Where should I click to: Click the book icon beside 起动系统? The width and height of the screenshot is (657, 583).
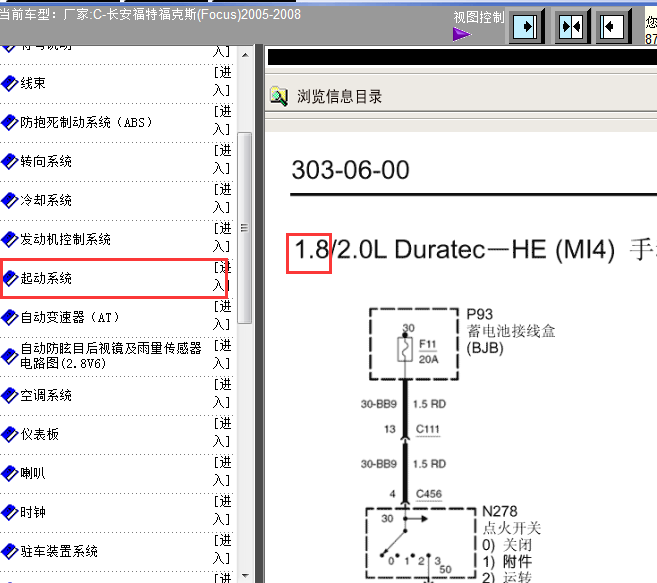tap(10, 278)
